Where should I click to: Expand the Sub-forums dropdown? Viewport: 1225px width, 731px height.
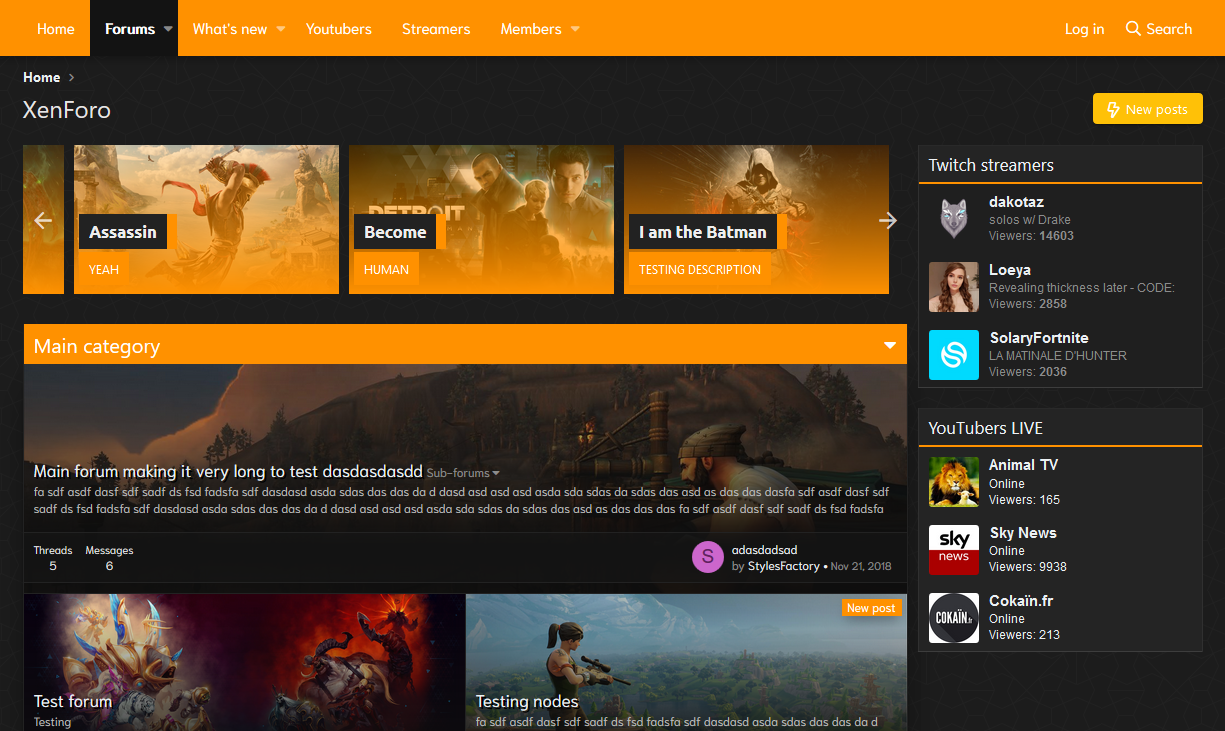[463, 472]
